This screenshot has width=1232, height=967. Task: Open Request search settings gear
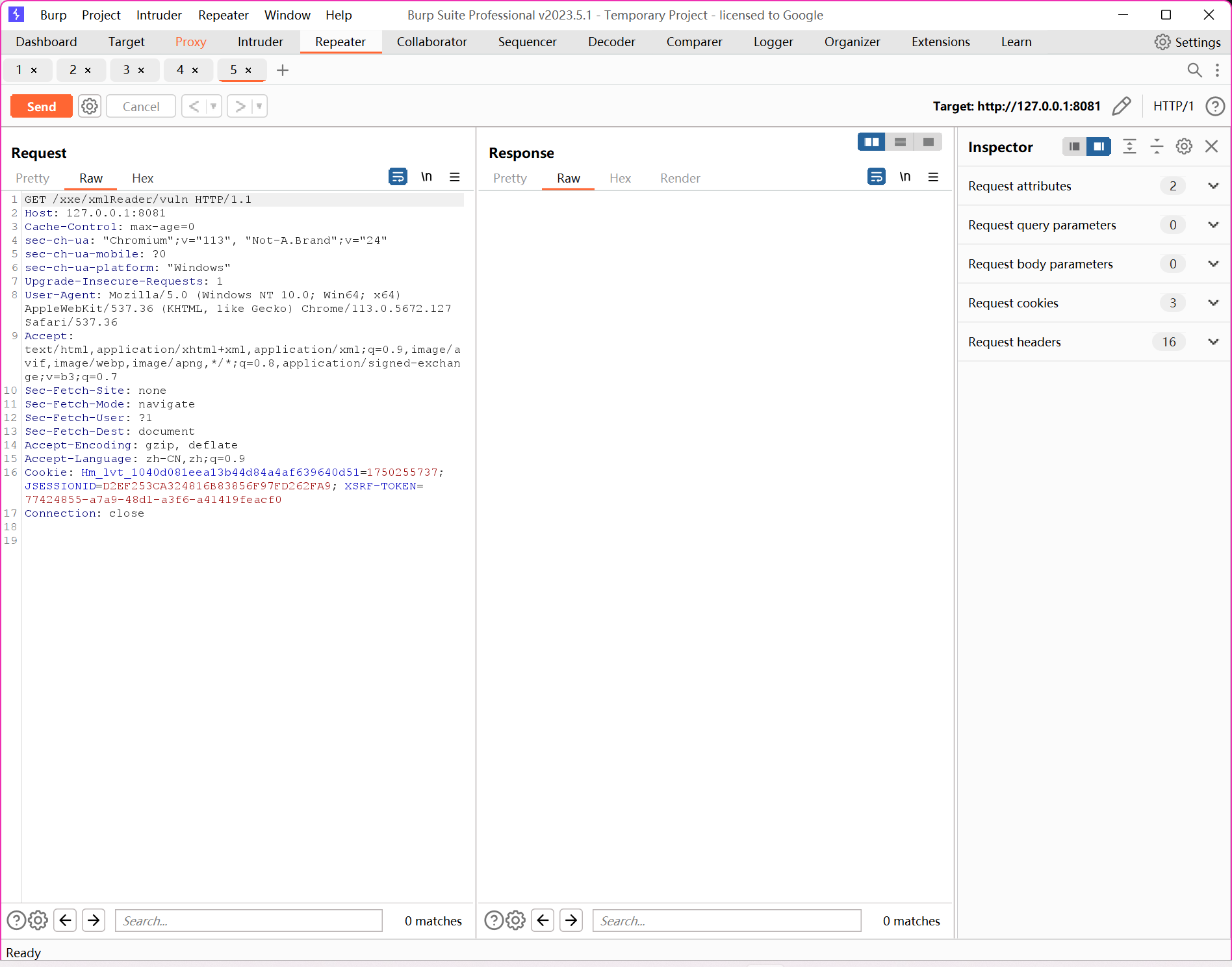(x=38, y=920)
